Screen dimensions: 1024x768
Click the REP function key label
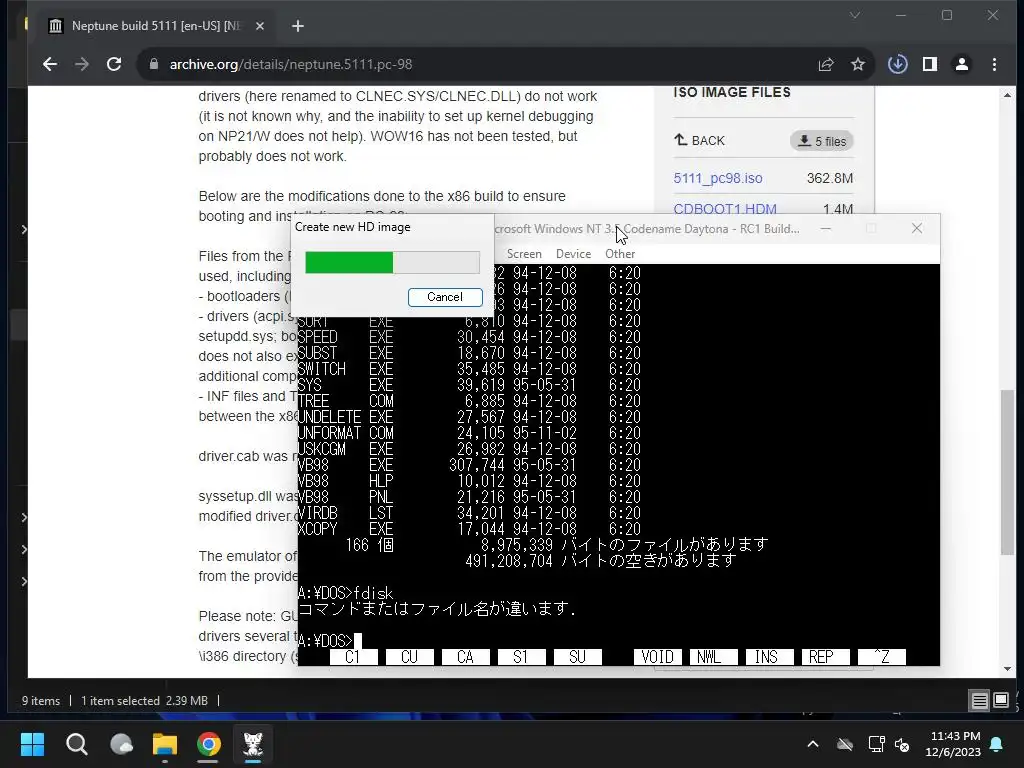click(x=825, y=657)
